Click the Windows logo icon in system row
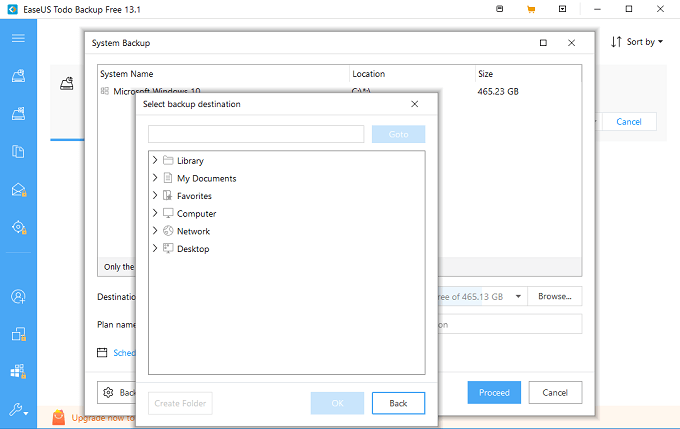The image size is (680, 429). [105, 91]
